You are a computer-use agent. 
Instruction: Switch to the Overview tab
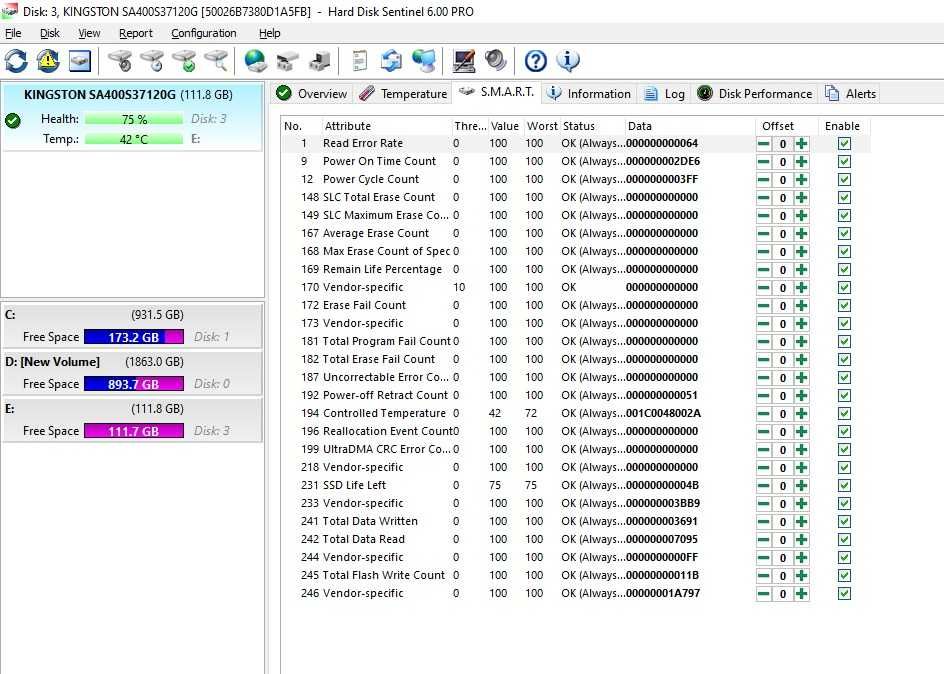[x=312, y=94]
